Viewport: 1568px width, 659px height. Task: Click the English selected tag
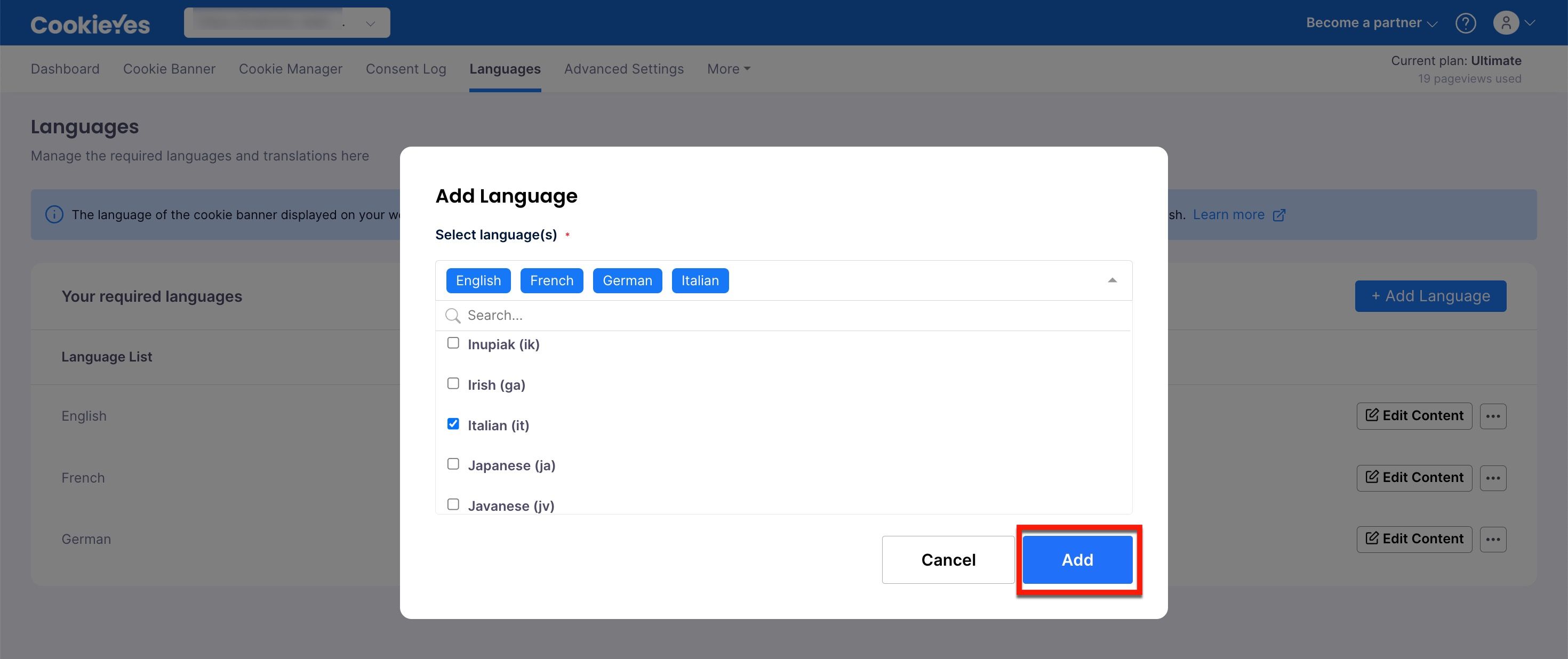coord(478,280)
